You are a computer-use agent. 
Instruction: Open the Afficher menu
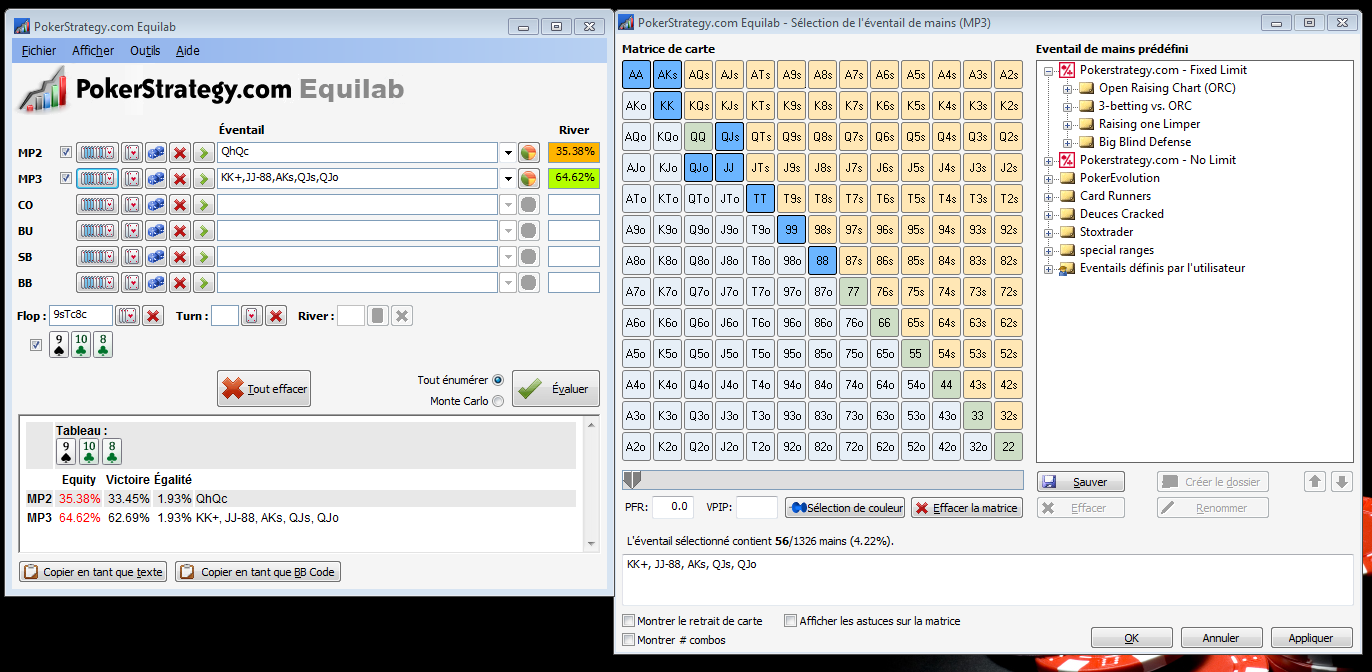click(93, 50)
